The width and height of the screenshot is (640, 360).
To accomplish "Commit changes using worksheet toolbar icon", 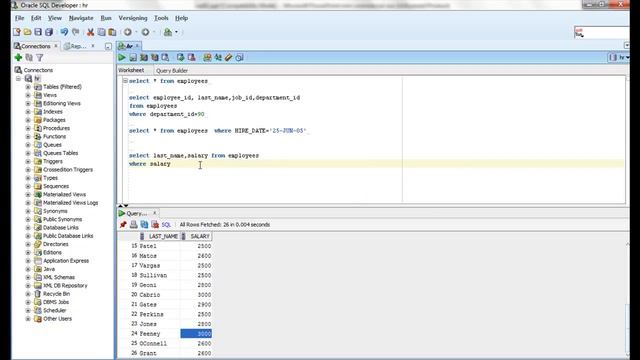I will pos(180,58).
